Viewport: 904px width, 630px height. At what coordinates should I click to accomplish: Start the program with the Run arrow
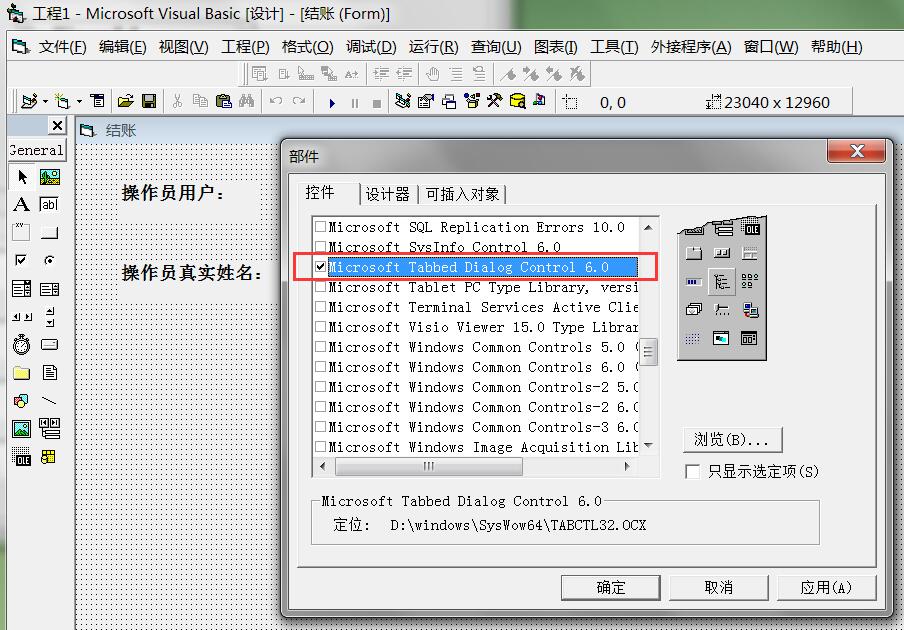click(332, 103)
